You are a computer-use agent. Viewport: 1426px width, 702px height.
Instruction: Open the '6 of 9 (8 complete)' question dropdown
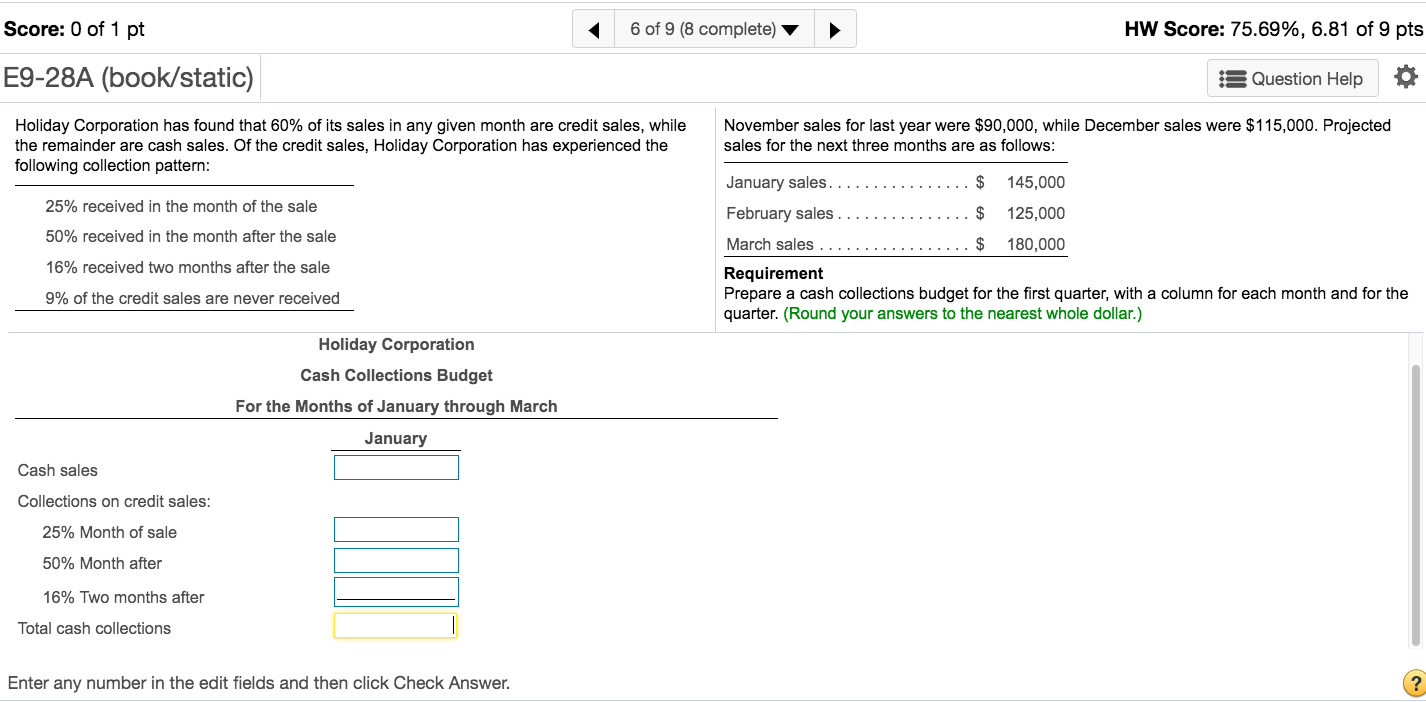point(714,29)
